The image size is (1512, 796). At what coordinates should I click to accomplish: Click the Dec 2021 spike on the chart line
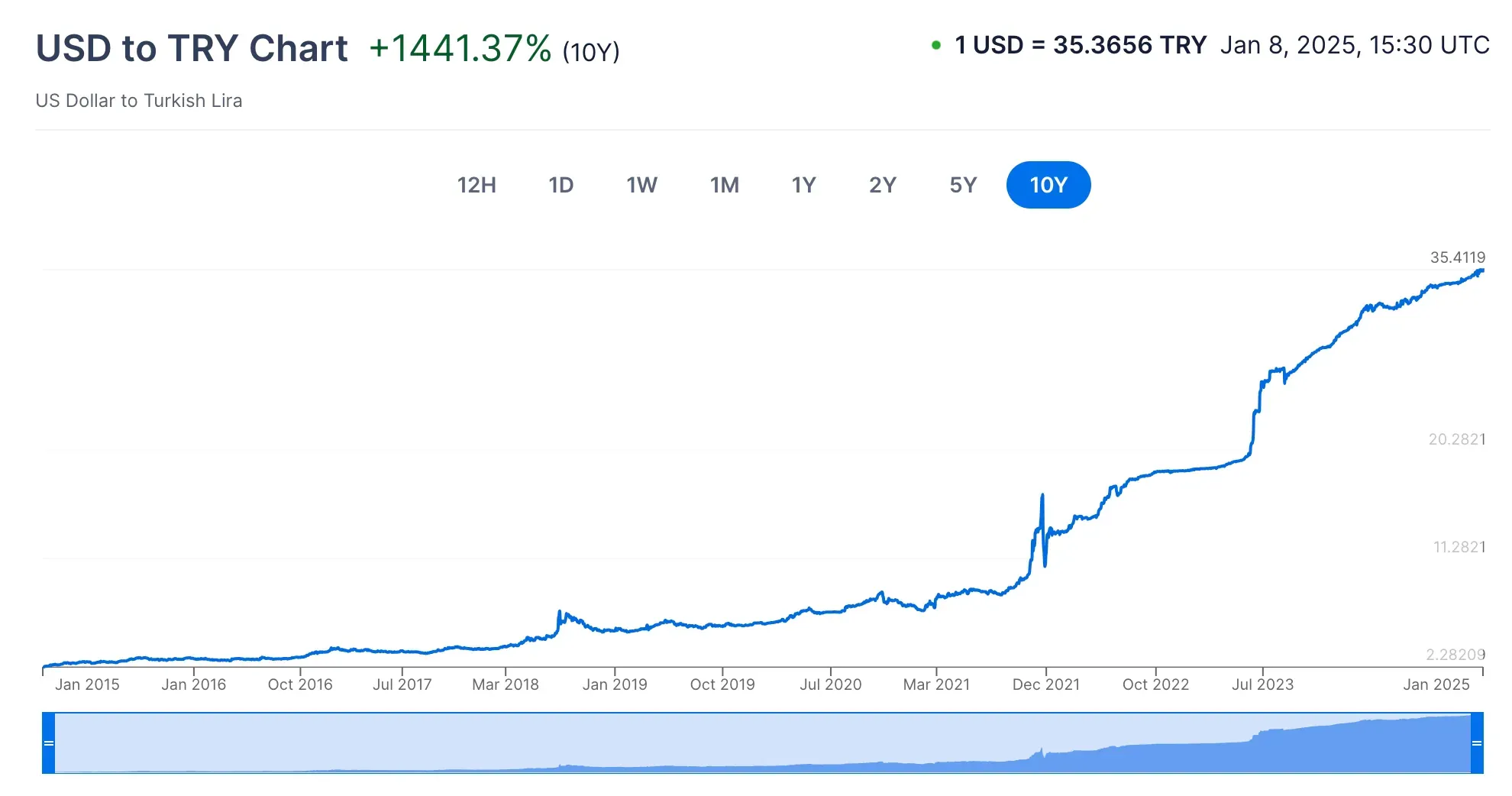(1042, 497)
